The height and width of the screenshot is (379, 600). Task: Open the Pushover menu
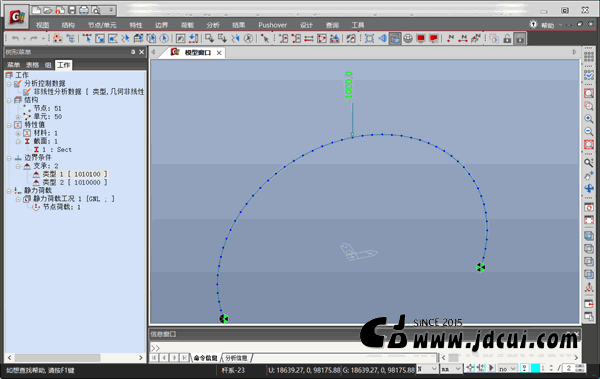coord(272,25)
